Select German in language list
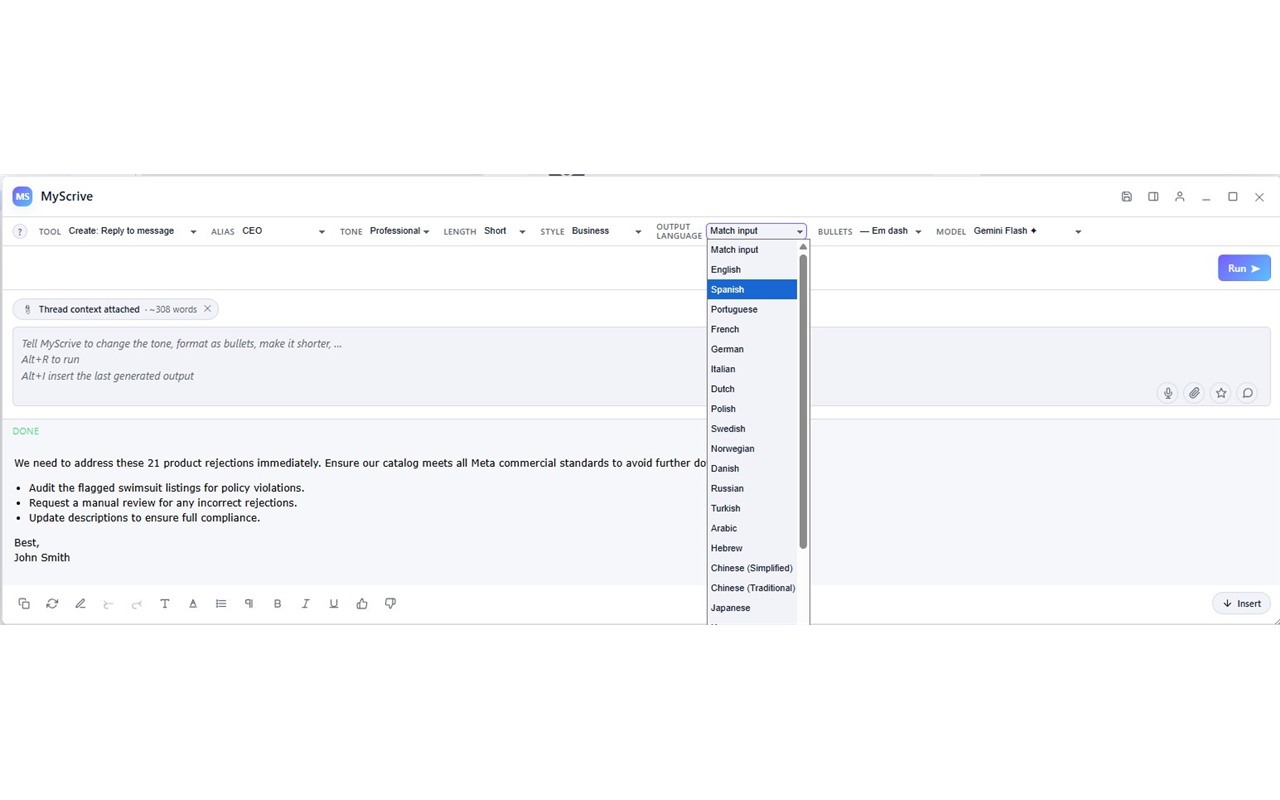The width and height of the screenshot is (1280, 800). 752,349
